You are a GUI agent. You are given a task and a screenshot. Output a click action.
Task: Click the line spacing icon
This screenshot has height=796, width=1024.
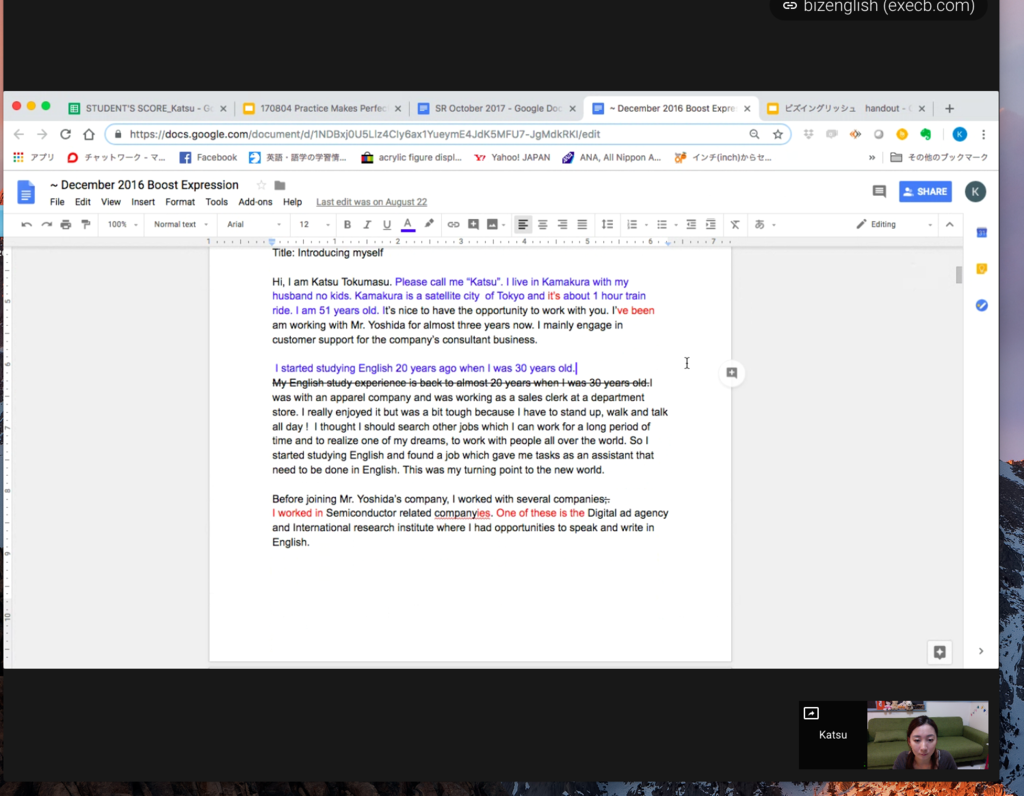click(607, 225)
